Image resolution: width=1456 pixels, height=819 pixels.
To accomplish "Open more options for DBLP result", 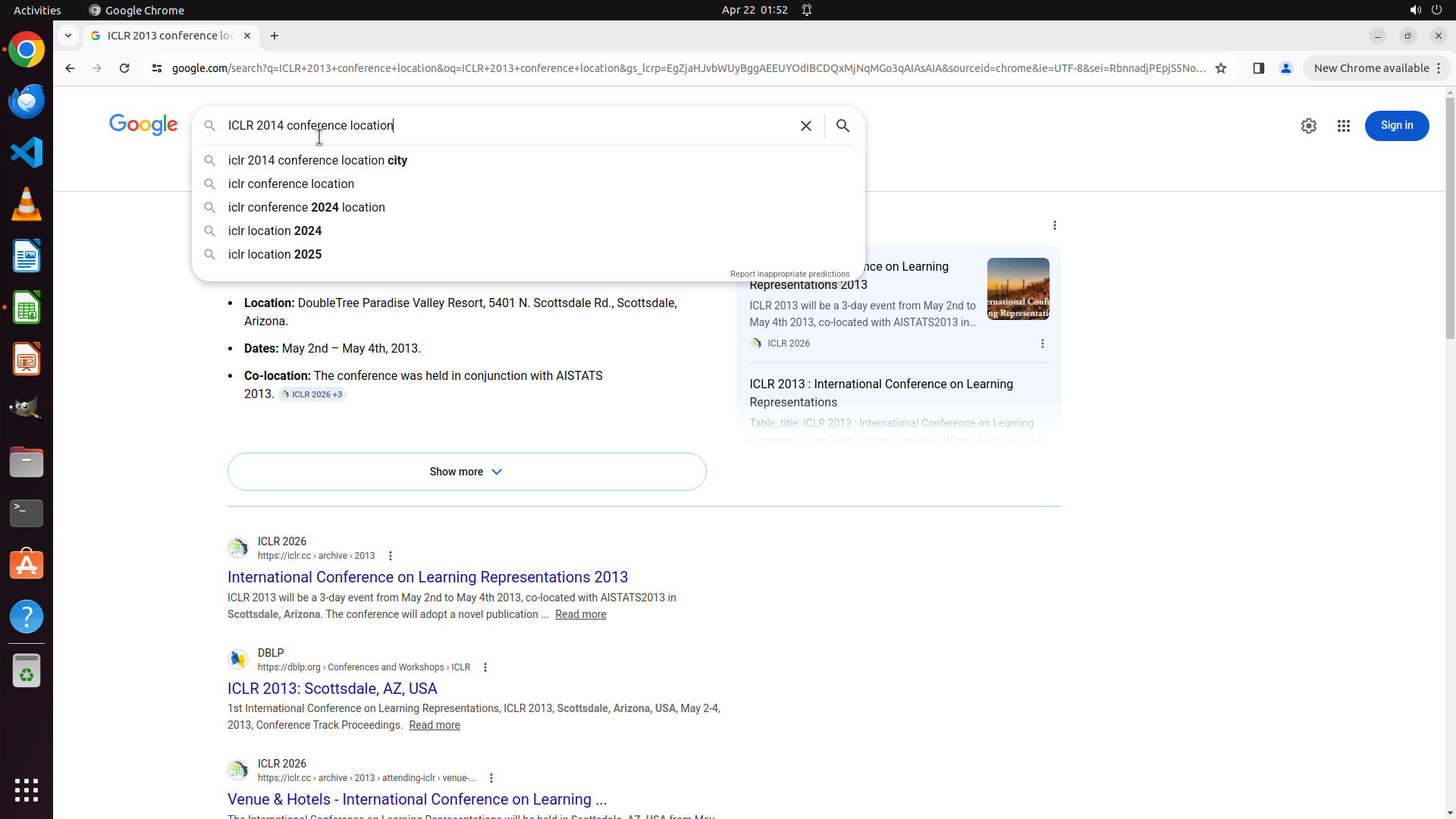I will [x=485, y=667].
